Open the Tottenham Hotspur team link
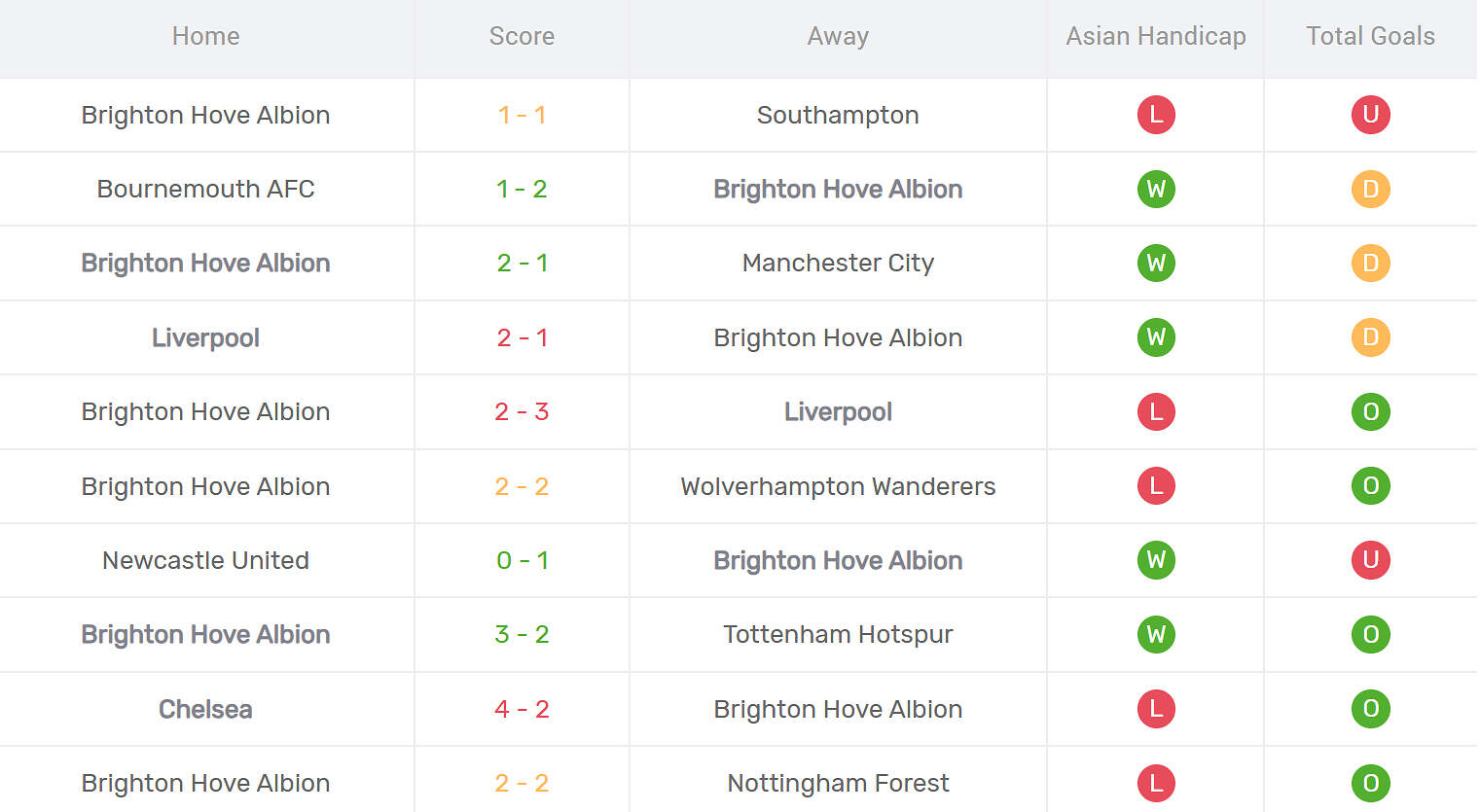Image resolution: width=1480 pixels, height=812 pixels. [x=838, y=634]
